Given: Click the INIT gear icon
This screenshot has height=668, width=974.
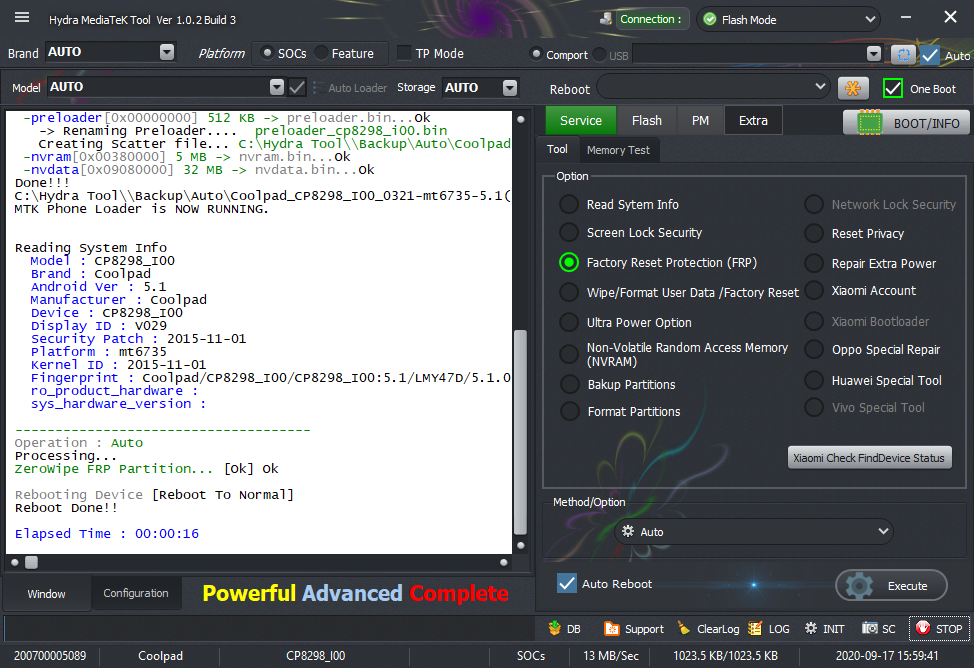Looking at the screenshot, I should click(x=811, y=628).
